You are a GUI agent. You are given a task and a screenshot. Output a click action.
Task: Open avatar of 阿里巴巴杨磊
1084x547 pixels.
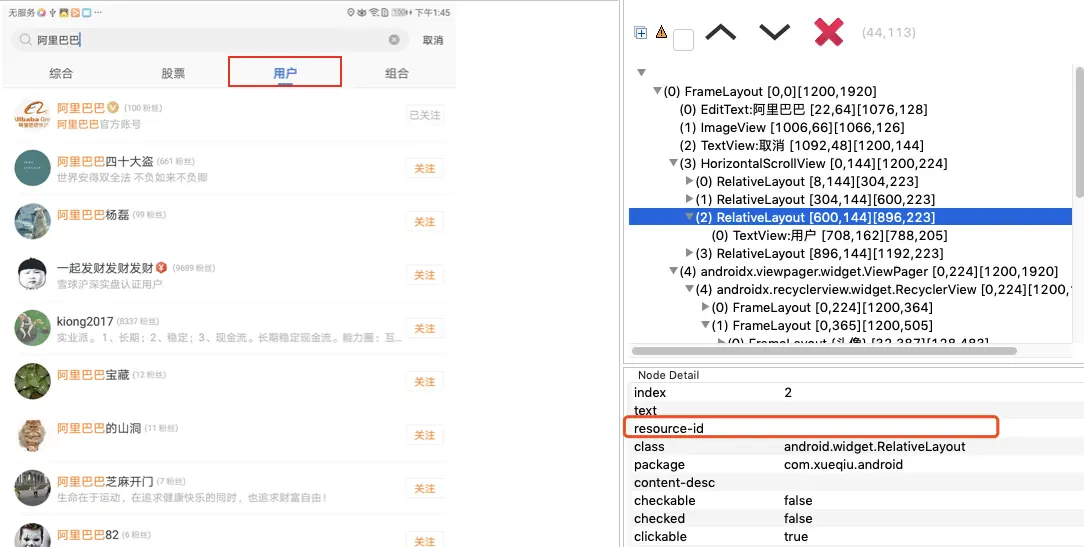point(32,221)
